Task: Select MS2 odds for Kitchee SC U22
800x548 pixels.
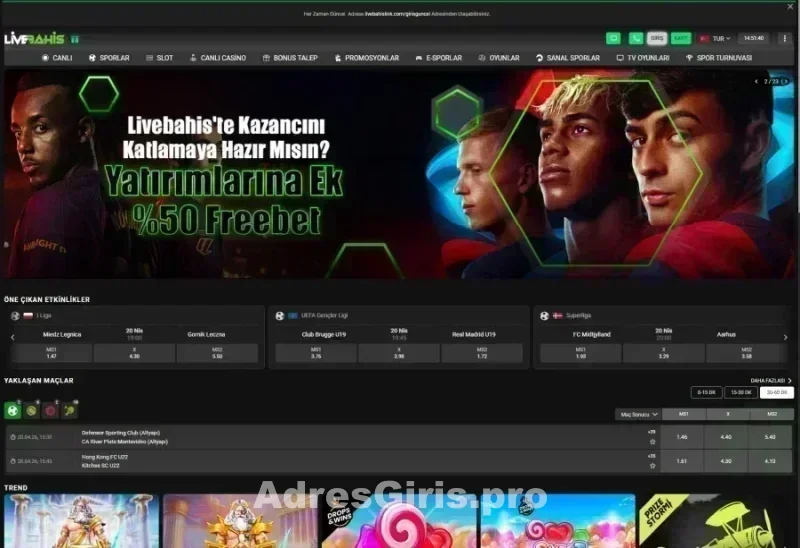Action: click(x=770, y=461)
